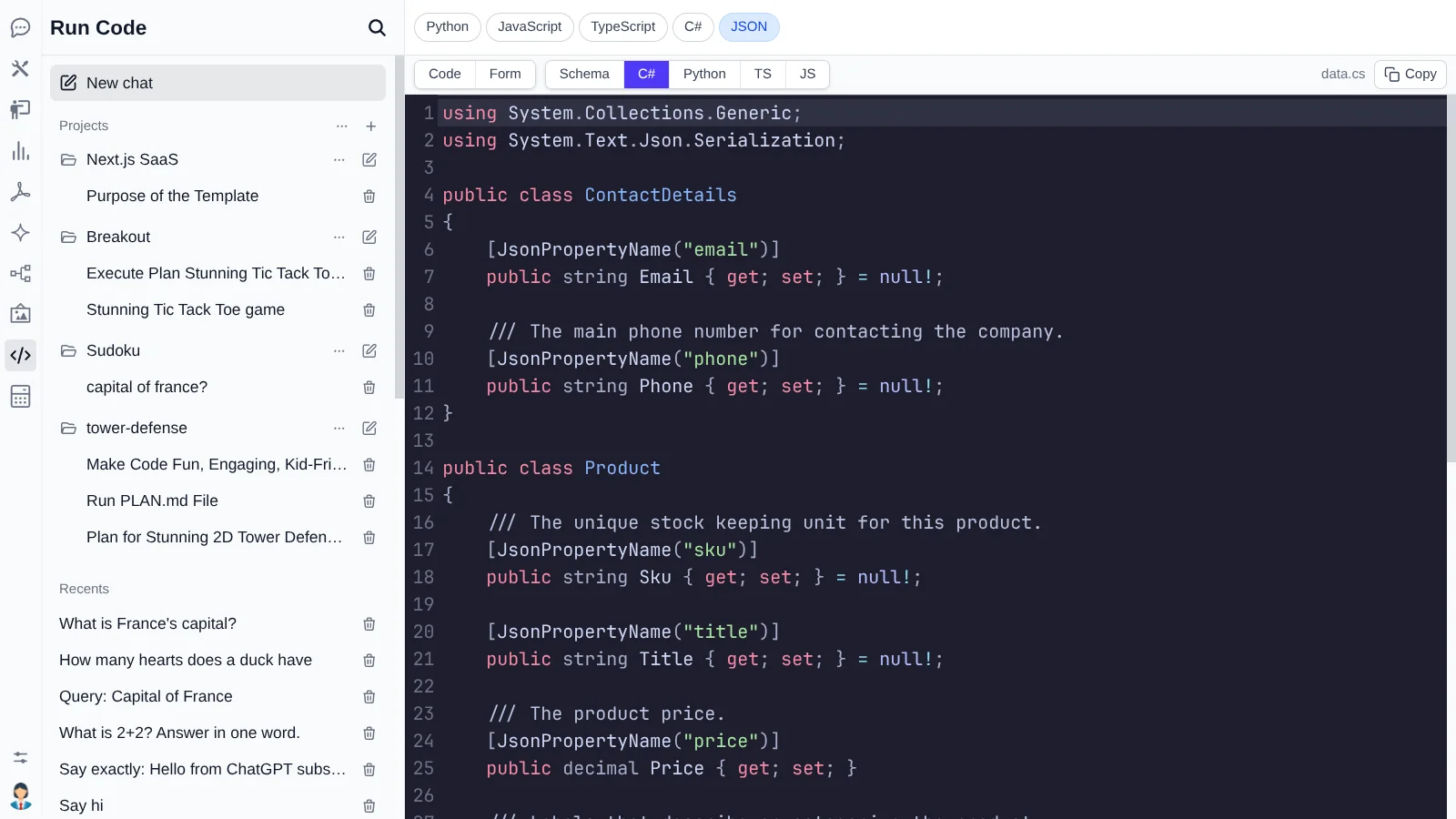Show the TS output tab
Screen dimensions: 1456x819
(x=763, y=75)
